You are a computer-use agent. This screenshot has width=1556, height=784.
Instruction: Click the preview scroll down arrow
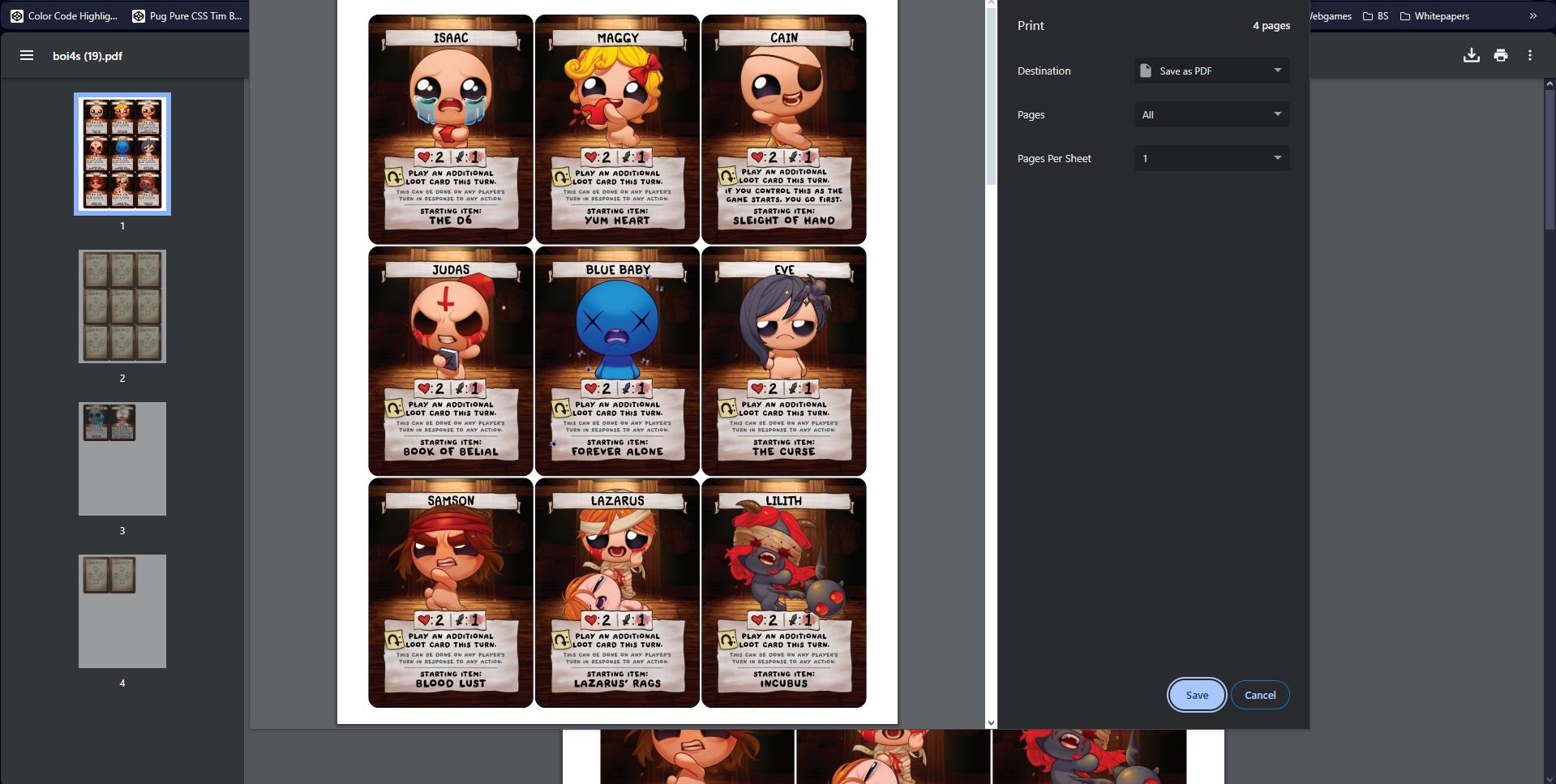[x=991, y=722]
